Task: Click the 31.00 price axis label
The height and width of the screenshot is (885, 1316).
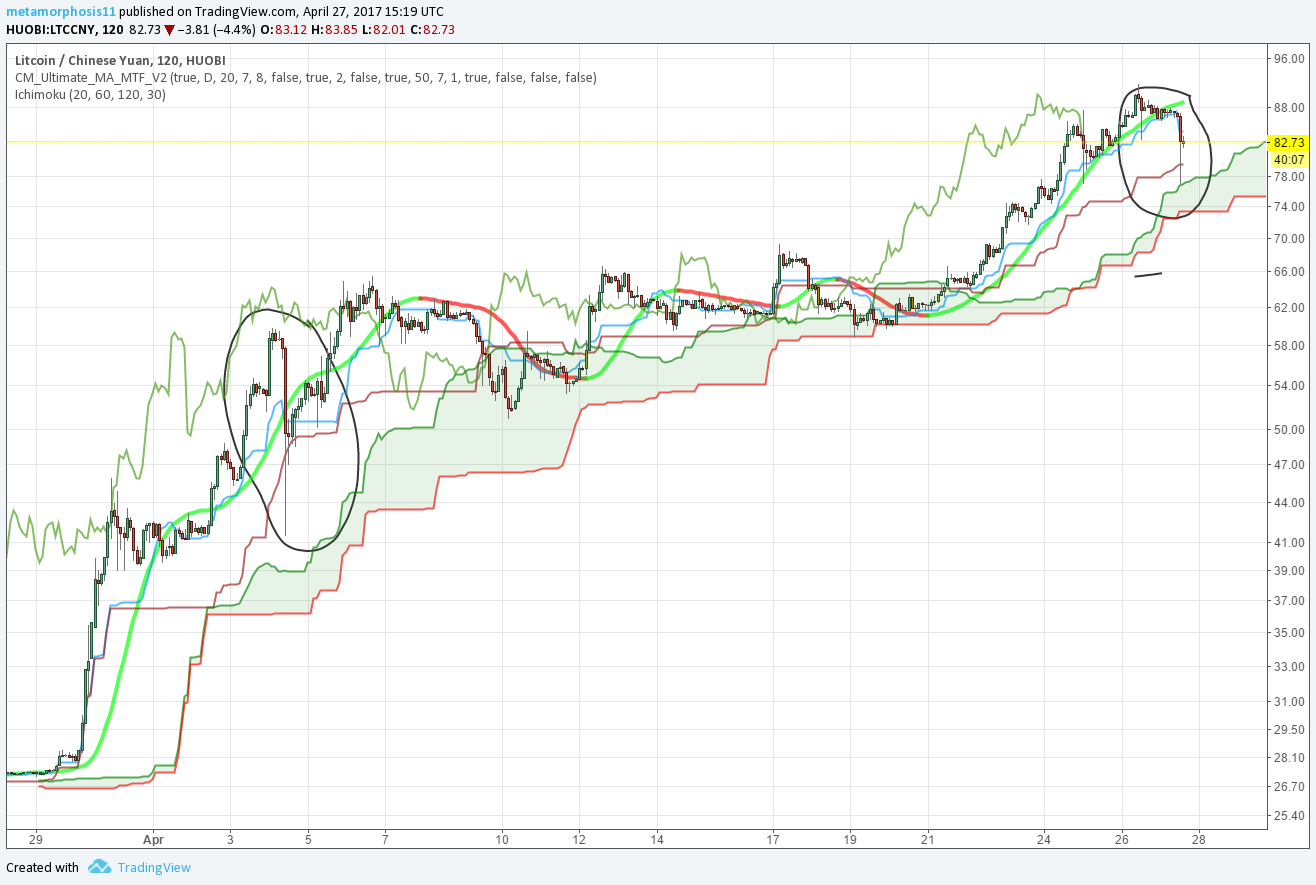Action: (1289, 702)
